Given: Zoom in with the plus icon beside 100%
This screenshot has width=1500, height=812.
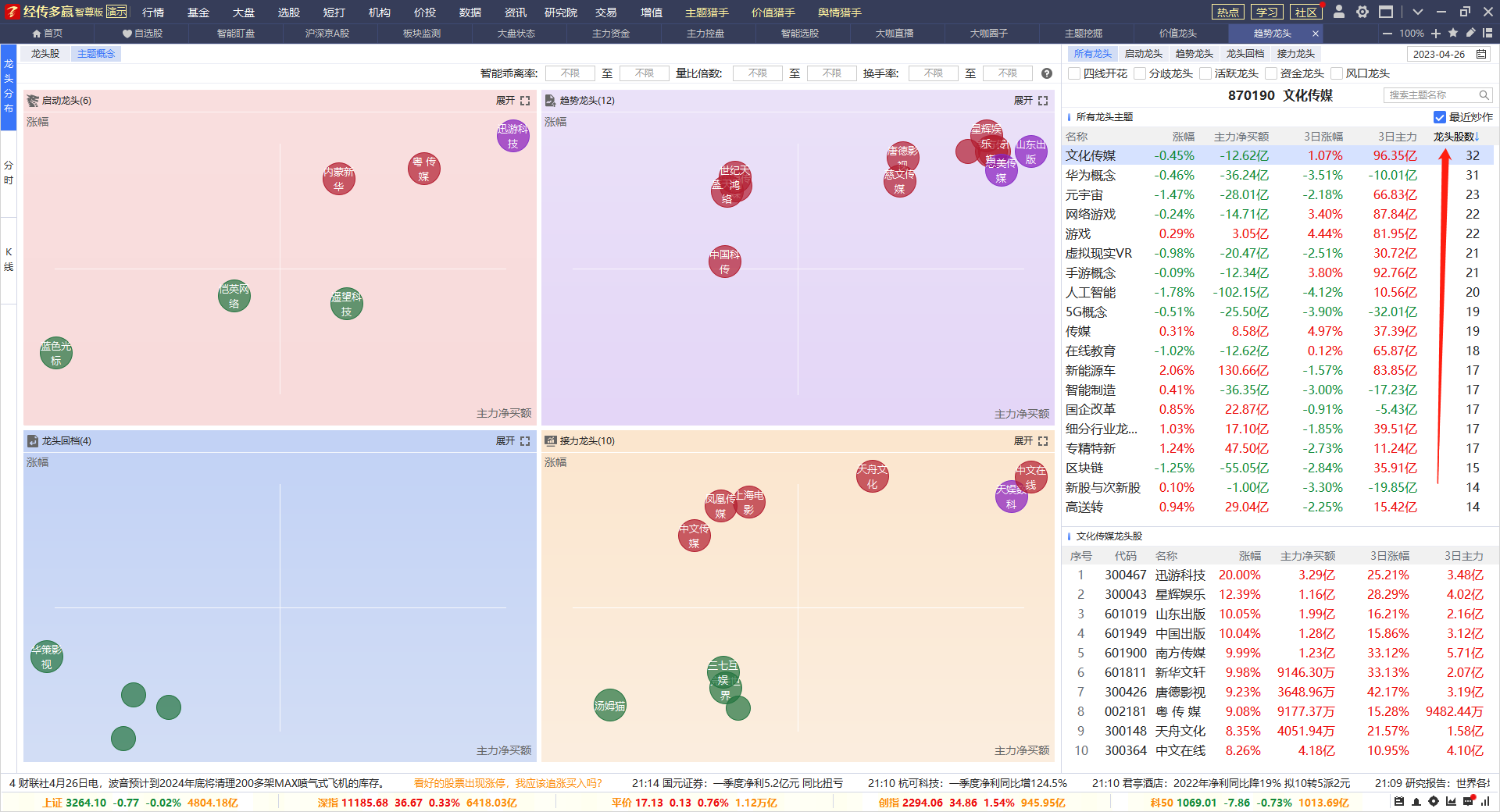Looking at the screenshot, I should pos(1436,33).
